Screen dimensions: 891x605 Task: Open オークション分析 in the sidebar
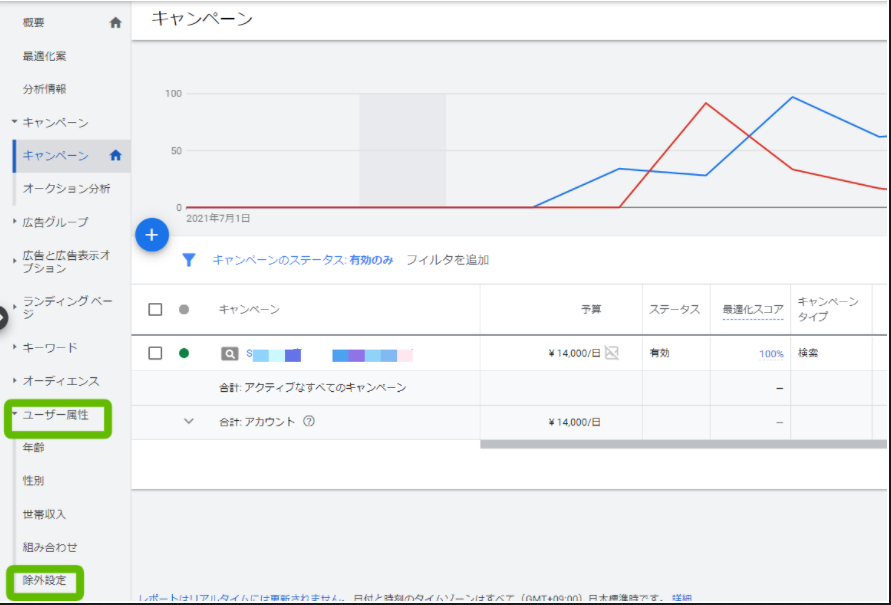click(66, 189)
